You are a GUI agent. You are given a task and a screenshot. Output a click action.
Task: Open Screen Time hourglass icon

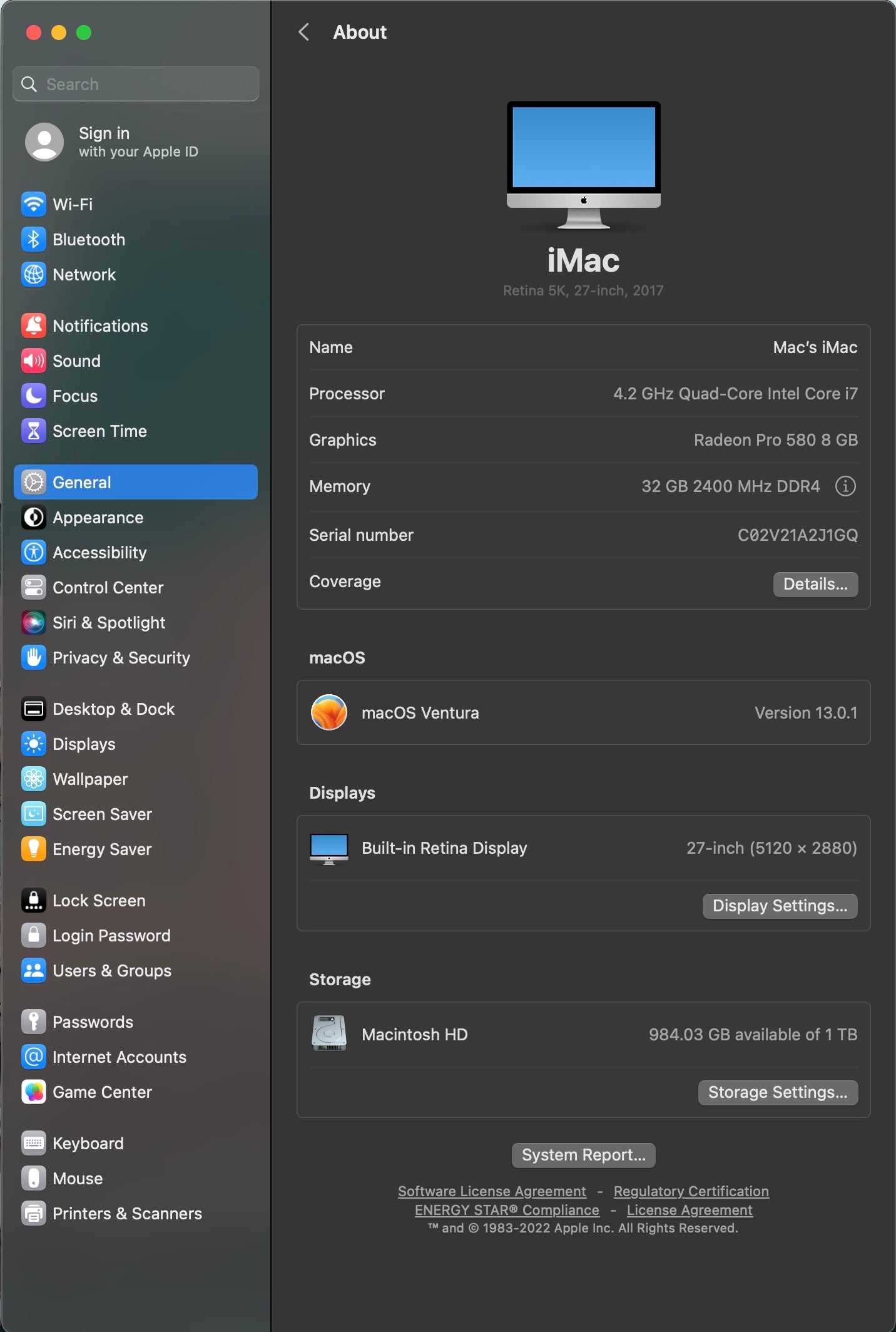34,431
